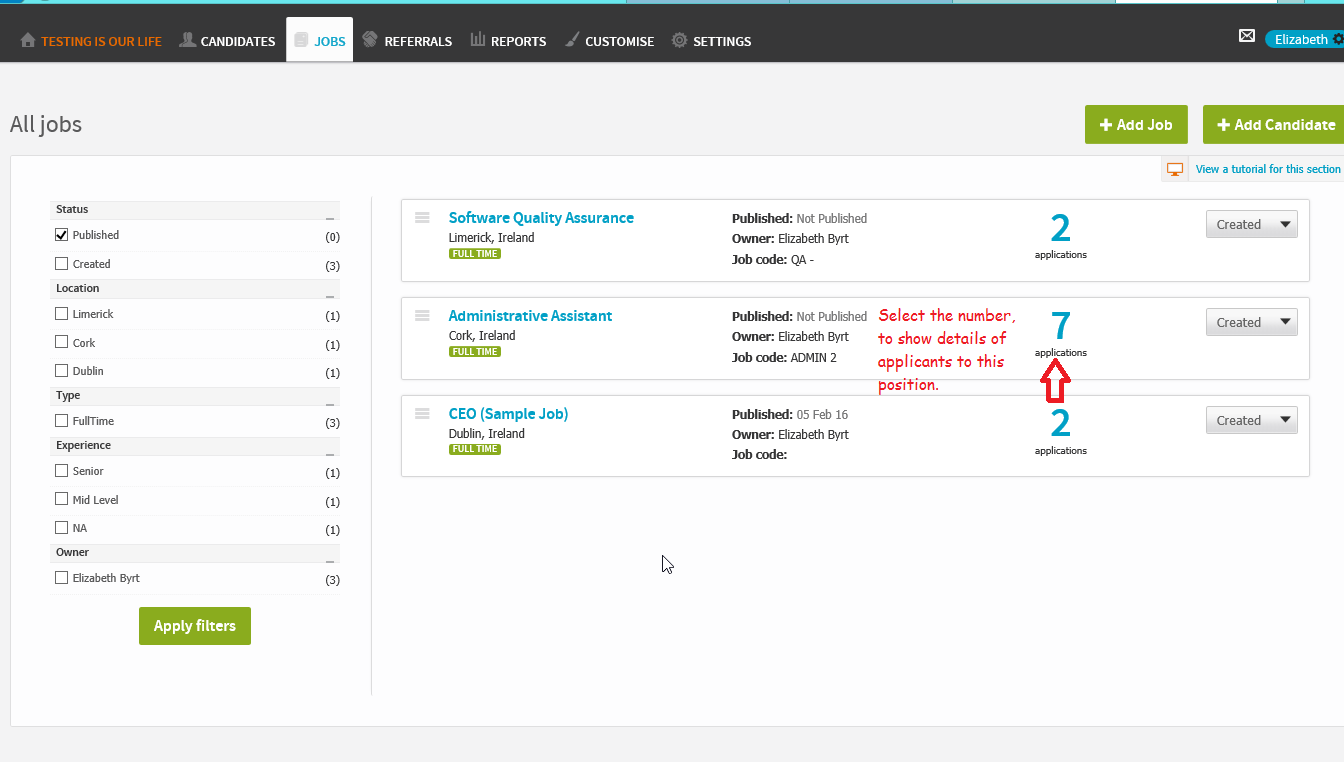Enable the Created status filter checkbox
1344x762 pixels.
click(62, 264)
